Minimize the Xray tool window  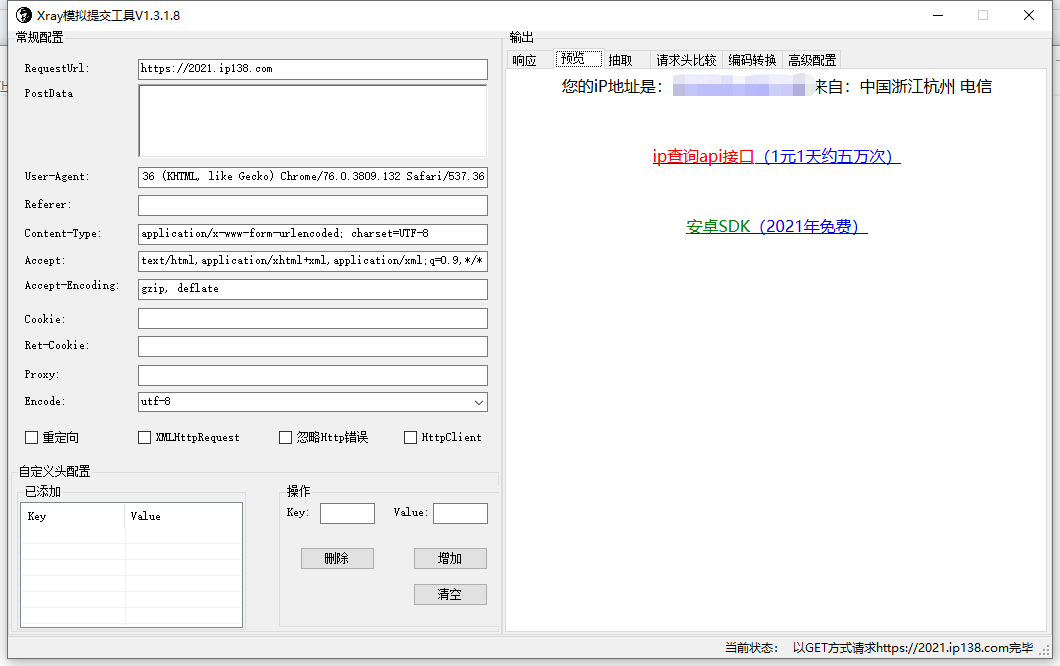point(938,15)
